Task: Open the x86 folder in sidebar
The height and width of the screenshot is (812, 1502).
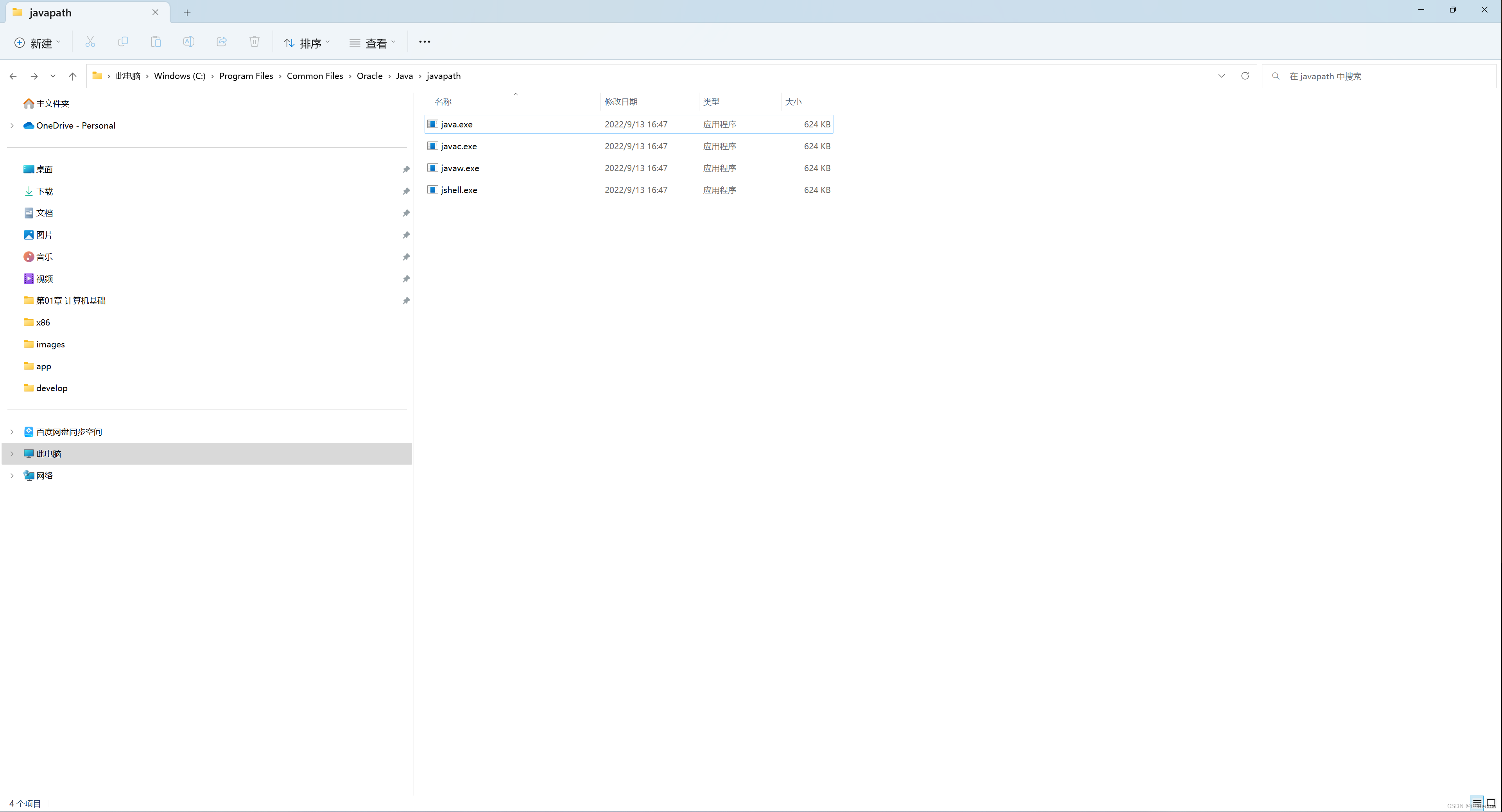Action: point(43,322)
